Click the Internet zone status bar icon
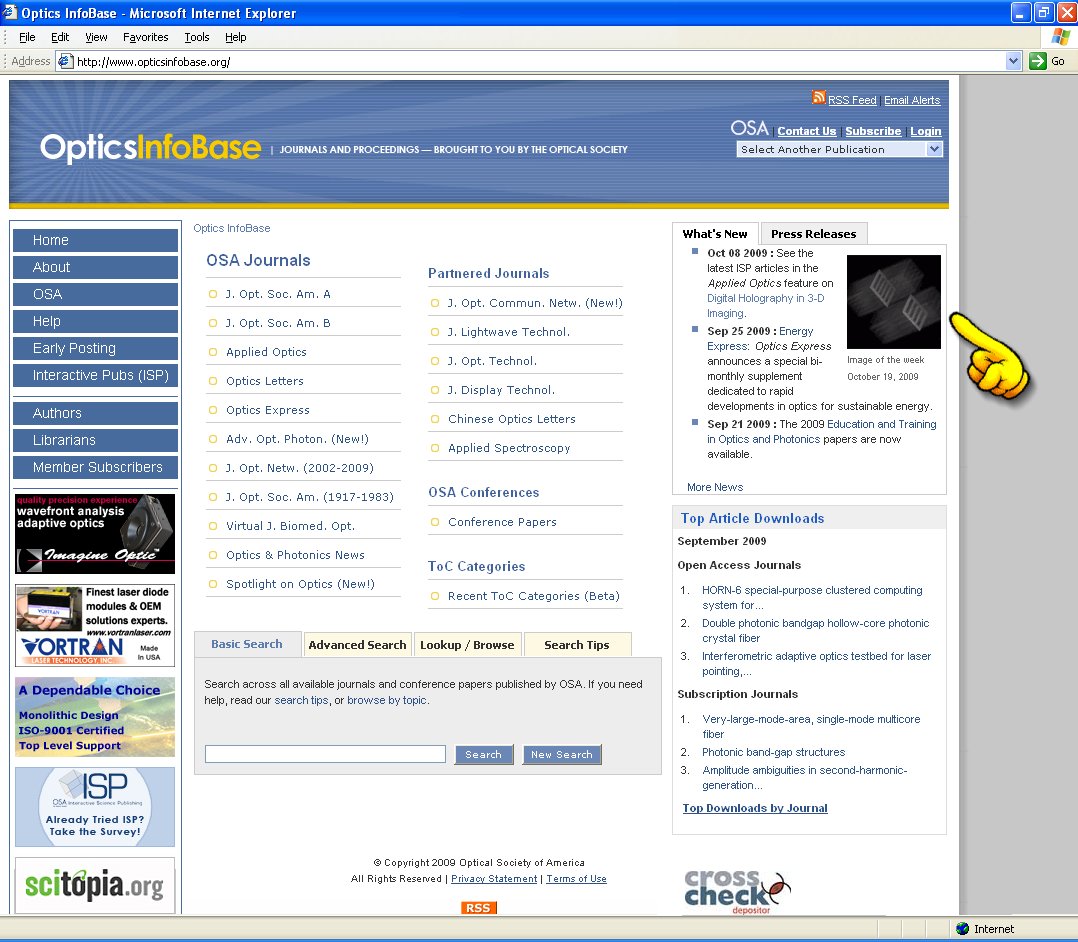The width and height of the screenshot is (1078, 942). 962,929
